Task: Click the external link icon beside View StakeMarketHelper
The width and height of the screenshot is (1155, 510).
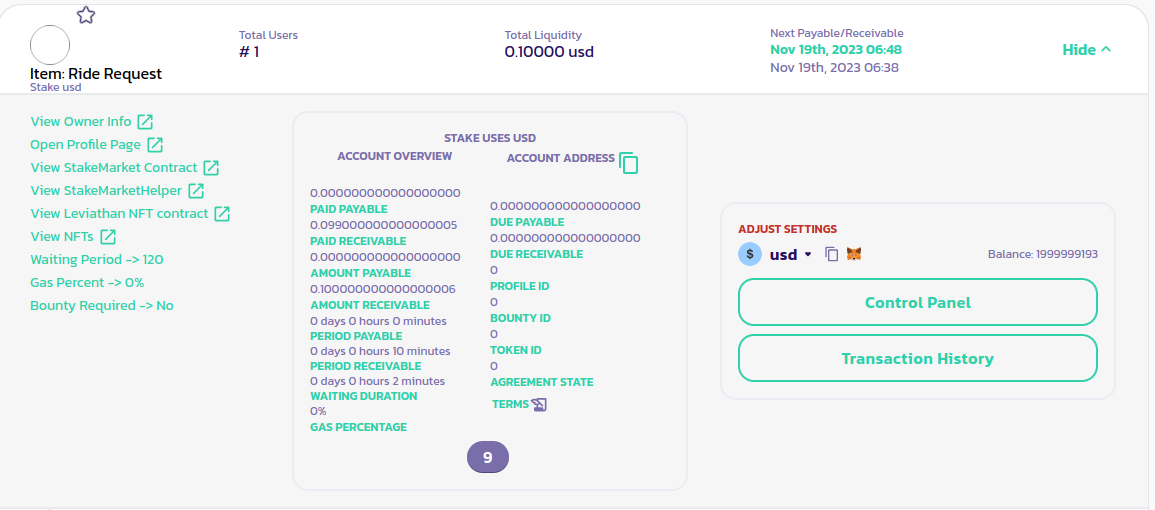Action: pos(196,190)
